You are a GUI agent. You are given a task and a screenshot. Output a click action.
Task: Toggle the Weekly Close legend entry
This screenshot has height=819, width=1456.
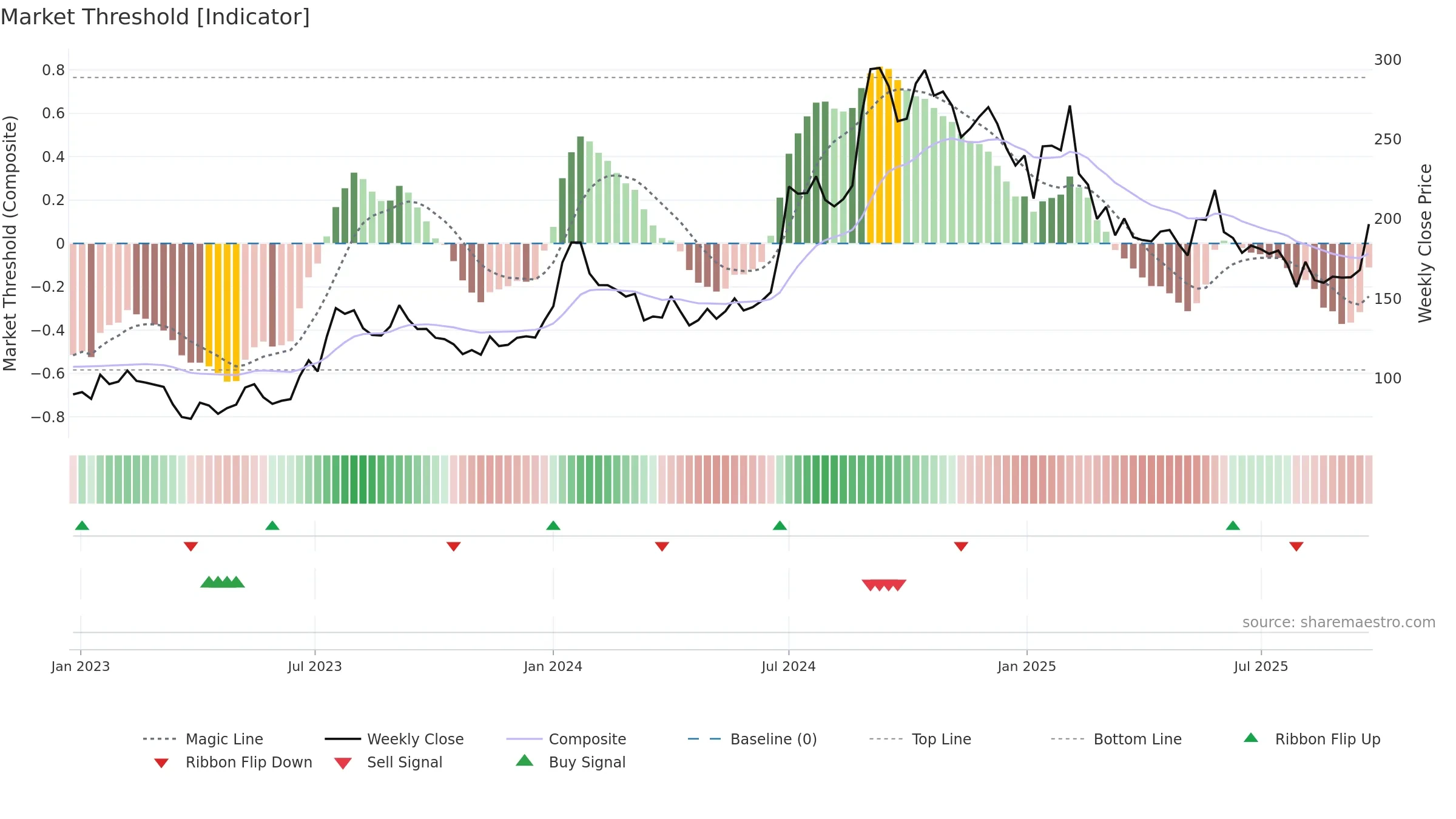click(x=394, y=739)
